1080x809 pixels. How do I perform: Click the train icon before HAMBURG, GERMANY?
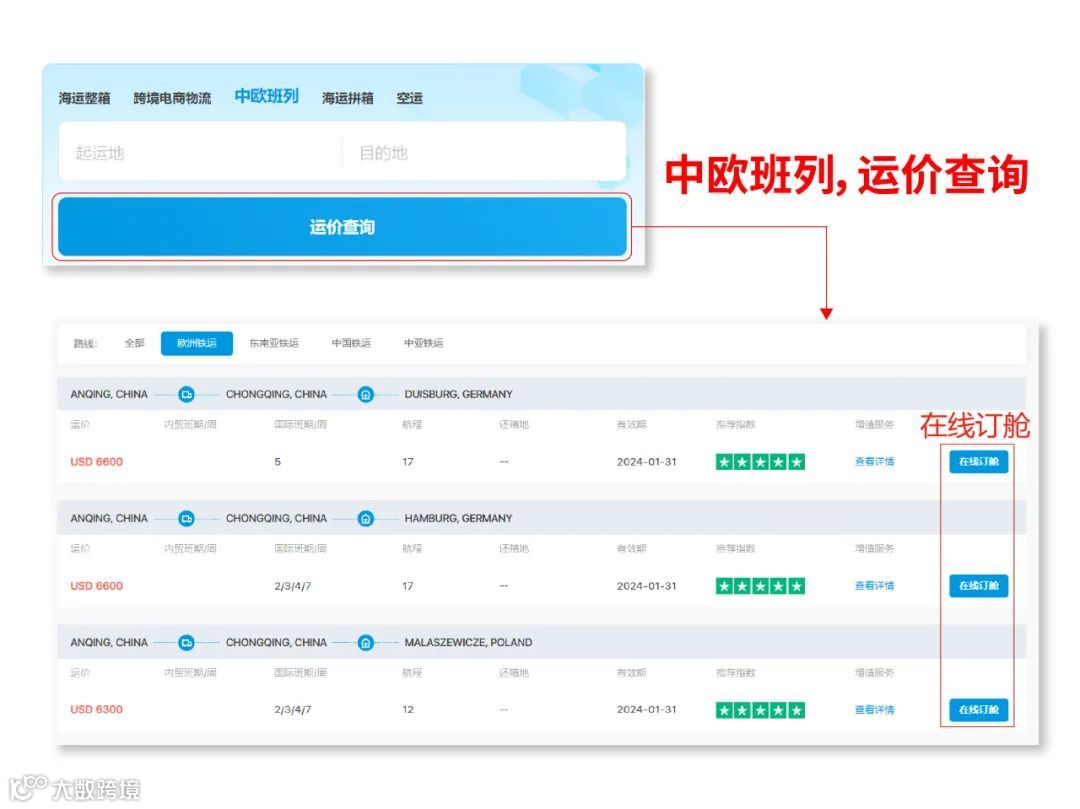coord(366,518)
